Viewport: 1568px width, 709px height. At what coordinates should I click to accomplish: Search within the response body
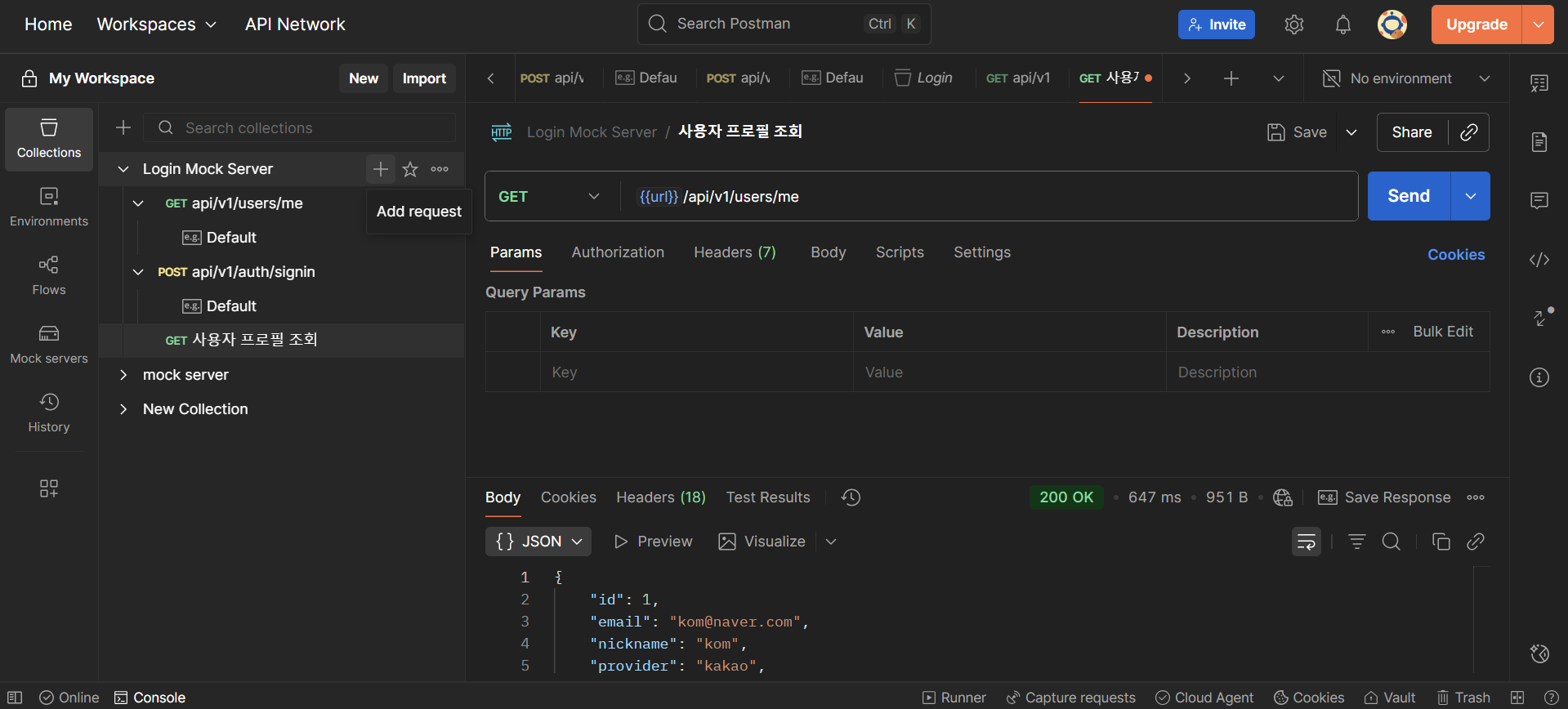(1392, 542)
